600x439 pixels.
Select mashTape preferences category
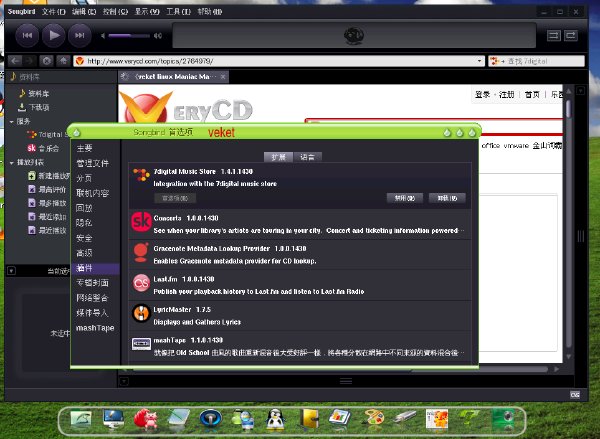[95, 328]
